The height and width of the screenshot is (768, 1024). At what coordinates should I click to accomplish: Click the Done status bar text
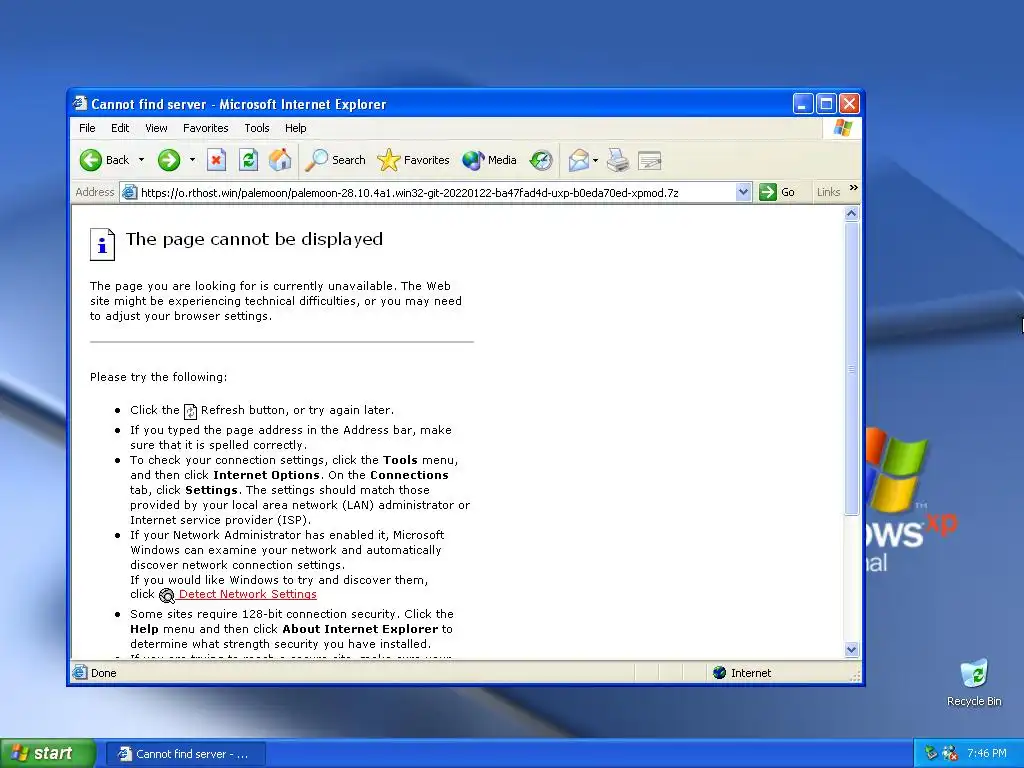pyautogui.click(x=103, y=673)
